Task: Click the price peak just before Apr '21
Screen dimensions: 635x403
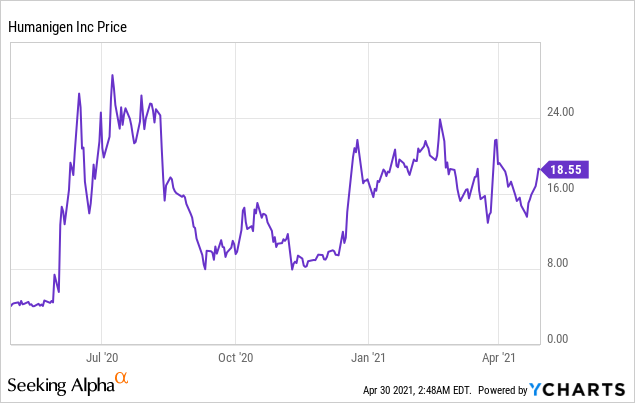Action: tap(495, 140)
